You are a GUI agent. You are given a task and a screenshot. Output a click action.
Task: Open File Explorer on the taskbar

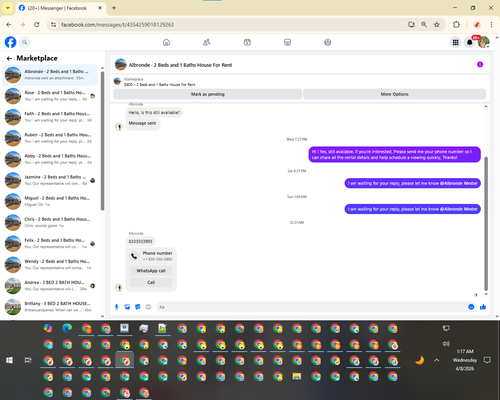pyautogui.click(x=297, y=377)
